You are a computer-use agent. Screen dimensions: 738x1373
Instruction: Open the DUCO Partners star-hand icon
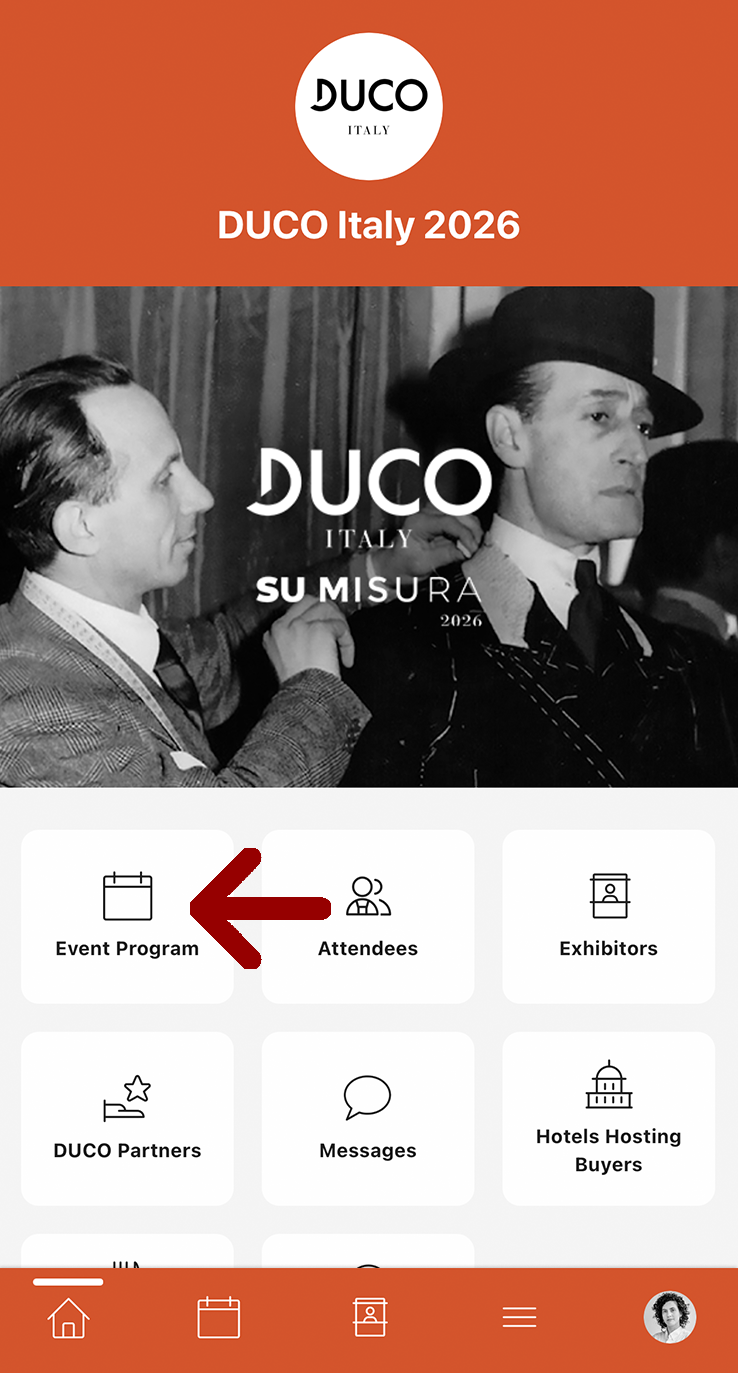(x=127, y=1098)
